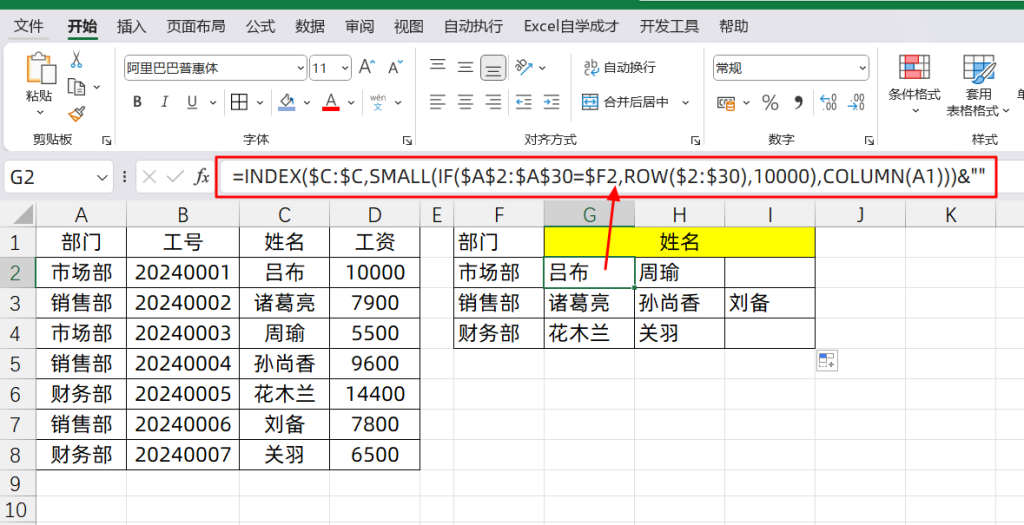Image resolution: width=1024 pixels, height=525 pixels.
Task: Open the font name dropdown
Action: coord(301,69)
